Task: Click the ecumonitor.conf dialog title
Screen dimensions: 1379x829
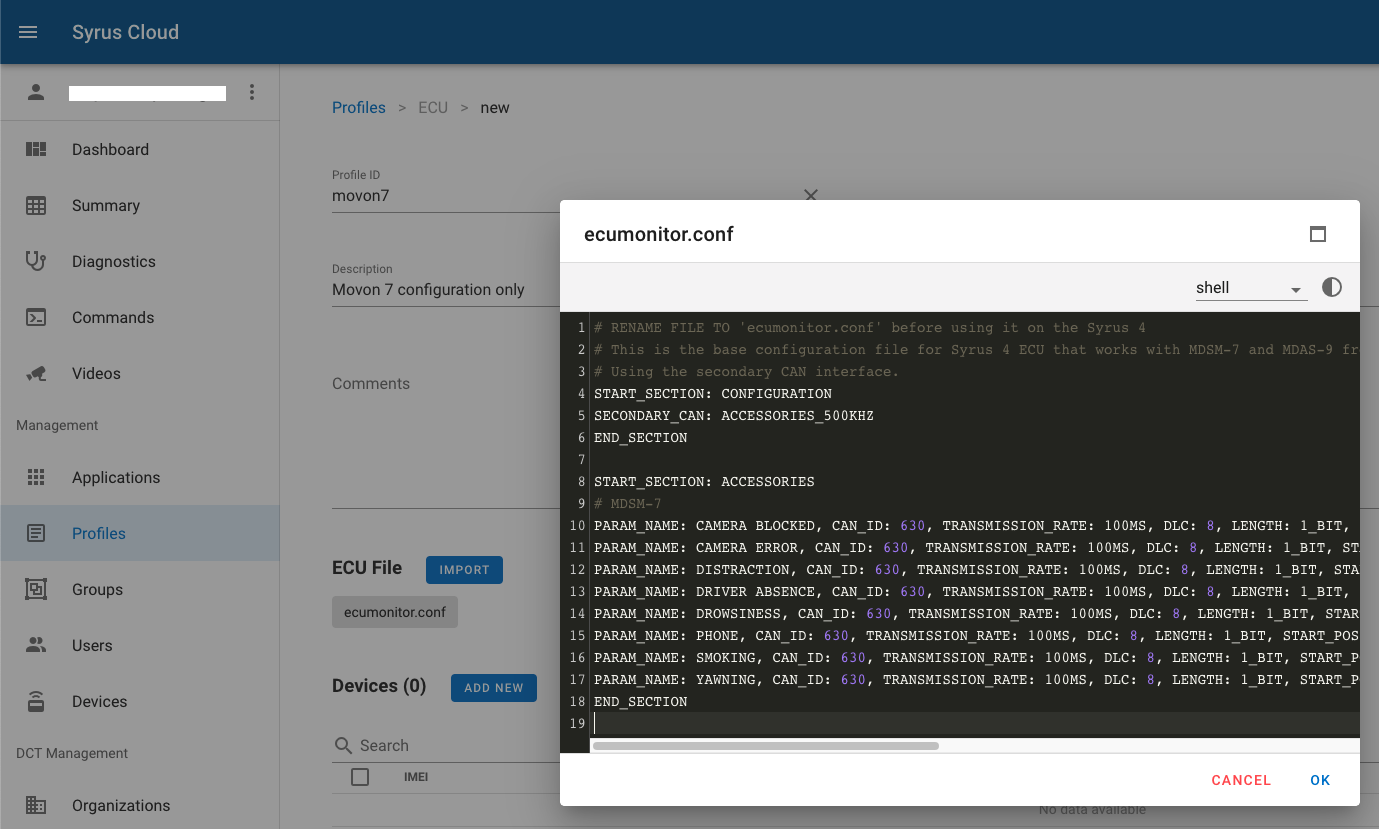Action: pos(659,234)
